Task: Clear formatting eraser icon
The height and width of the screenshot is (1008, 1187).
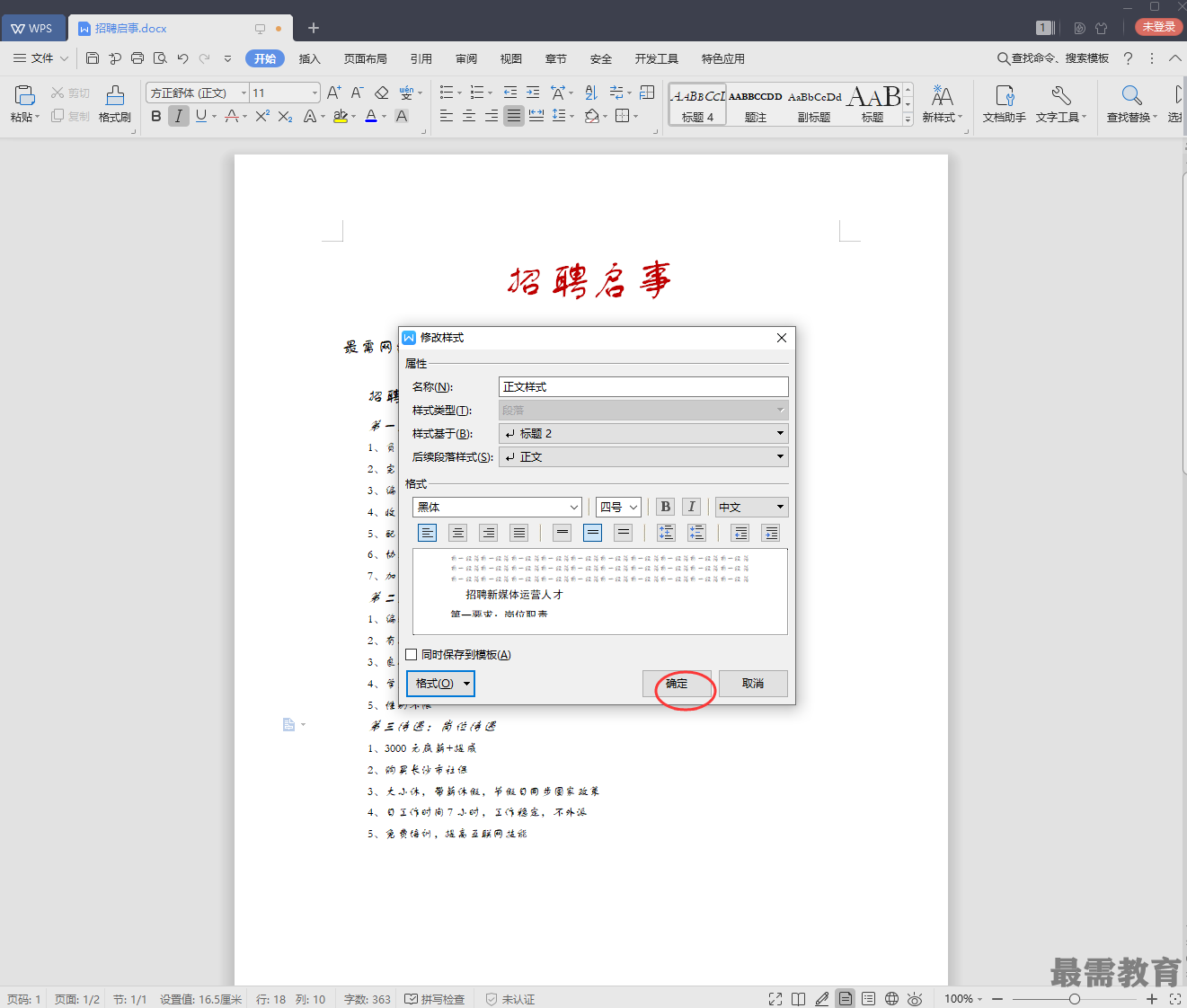Action: (381, 93)
